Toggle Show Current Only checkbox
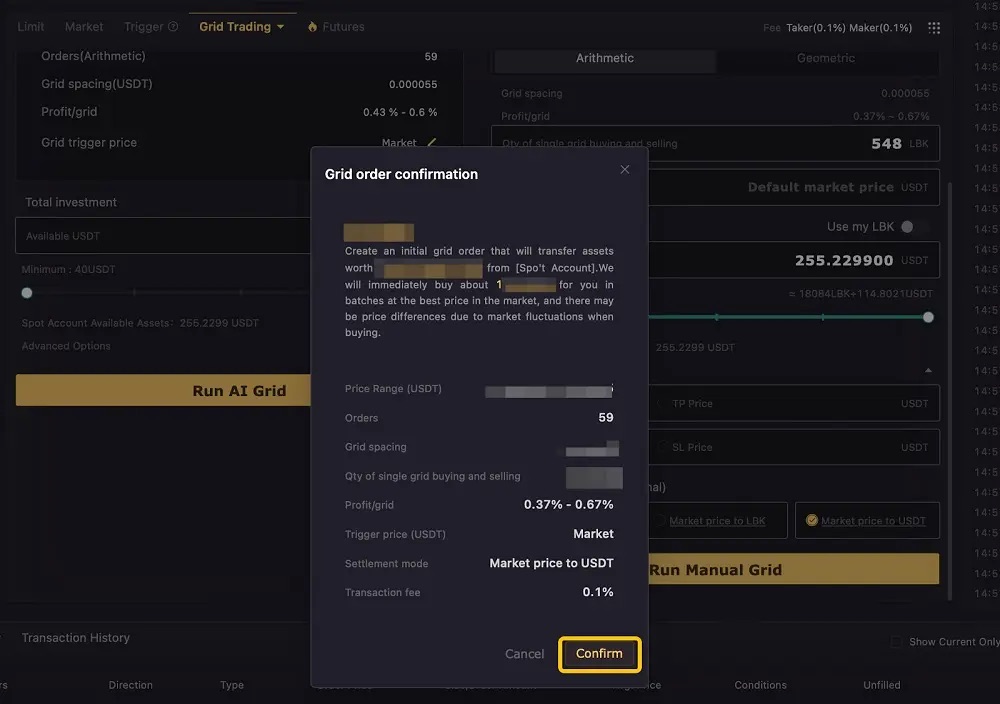This screenshot has width=1000, height=704. tap(896, 642)
